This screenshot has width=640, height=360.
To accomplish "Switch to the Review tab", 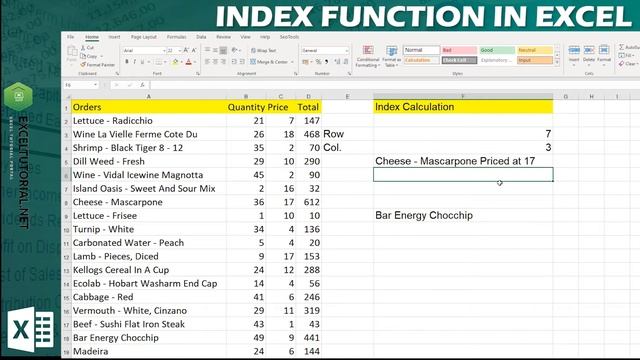I will [223, 37].
